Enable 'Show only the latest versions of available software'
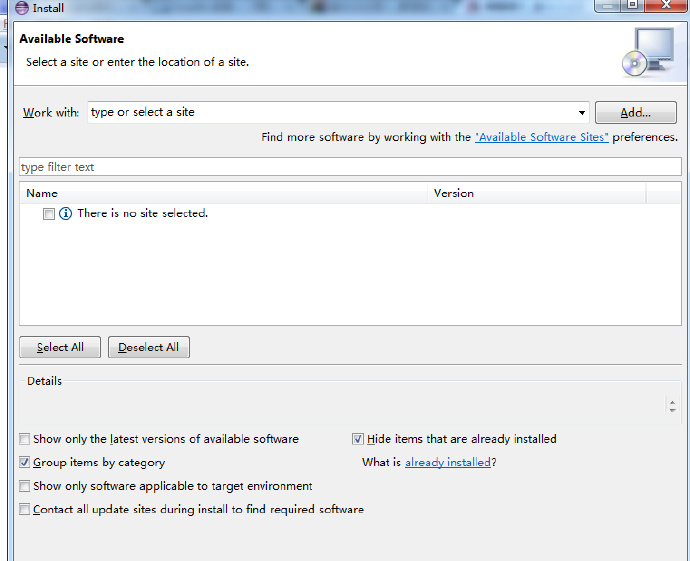 [x=25, y=439]
